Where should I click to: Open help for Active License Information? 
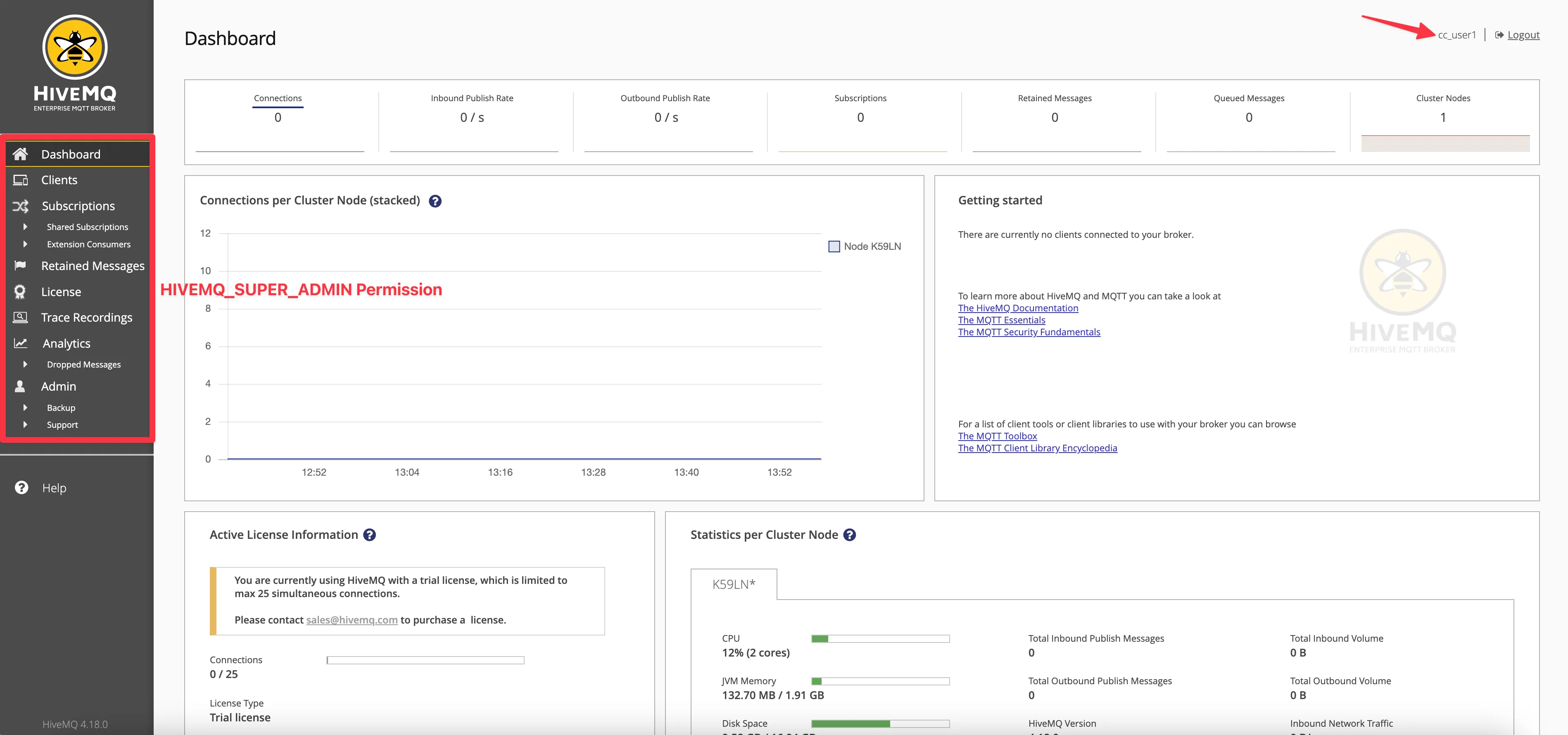coord(369,535)
